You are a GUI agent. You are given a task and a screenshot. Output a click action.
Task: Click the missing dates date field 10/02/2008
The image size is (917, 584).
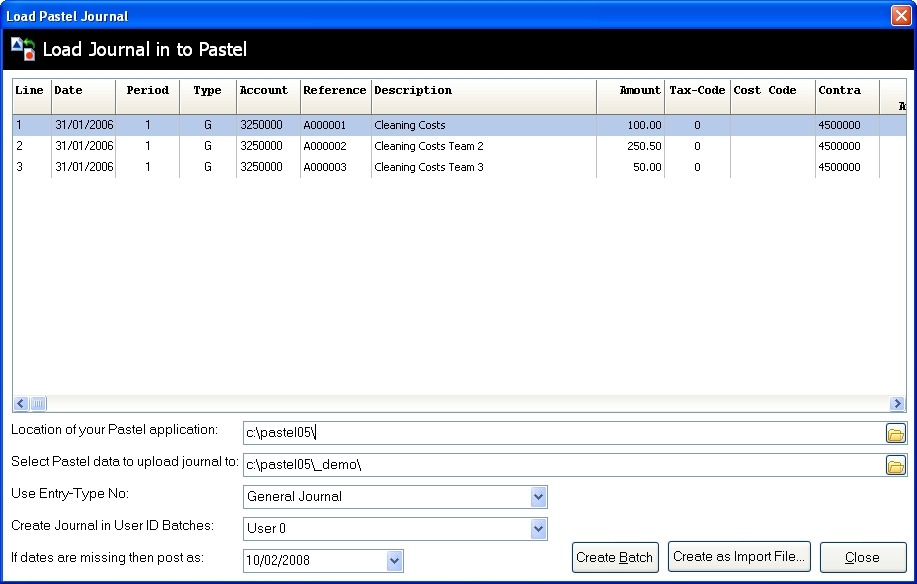pos(315,561)
